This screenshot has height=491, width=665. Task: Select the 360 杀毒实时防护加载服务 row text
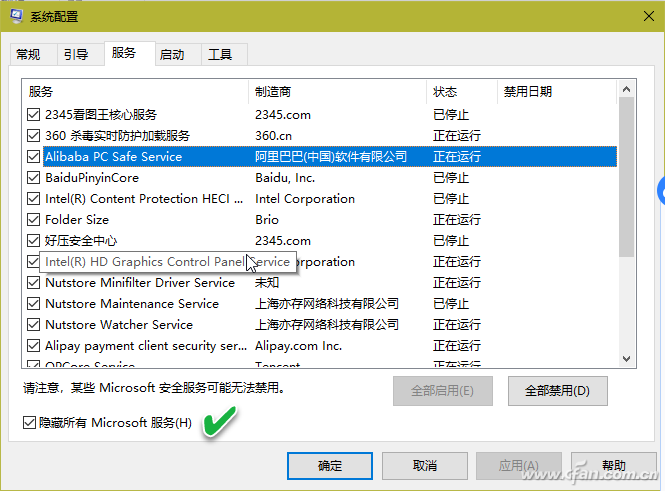click(117, 136)
